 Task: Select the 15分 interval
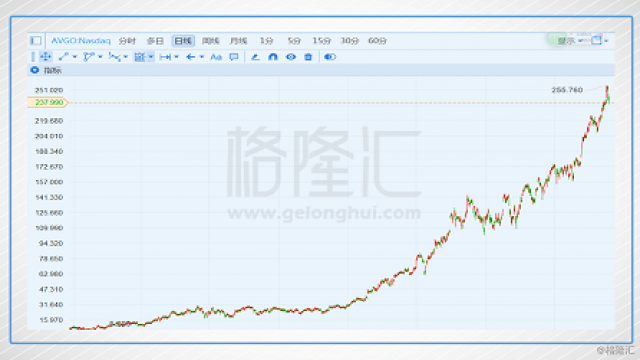click(x=322, y=41)
